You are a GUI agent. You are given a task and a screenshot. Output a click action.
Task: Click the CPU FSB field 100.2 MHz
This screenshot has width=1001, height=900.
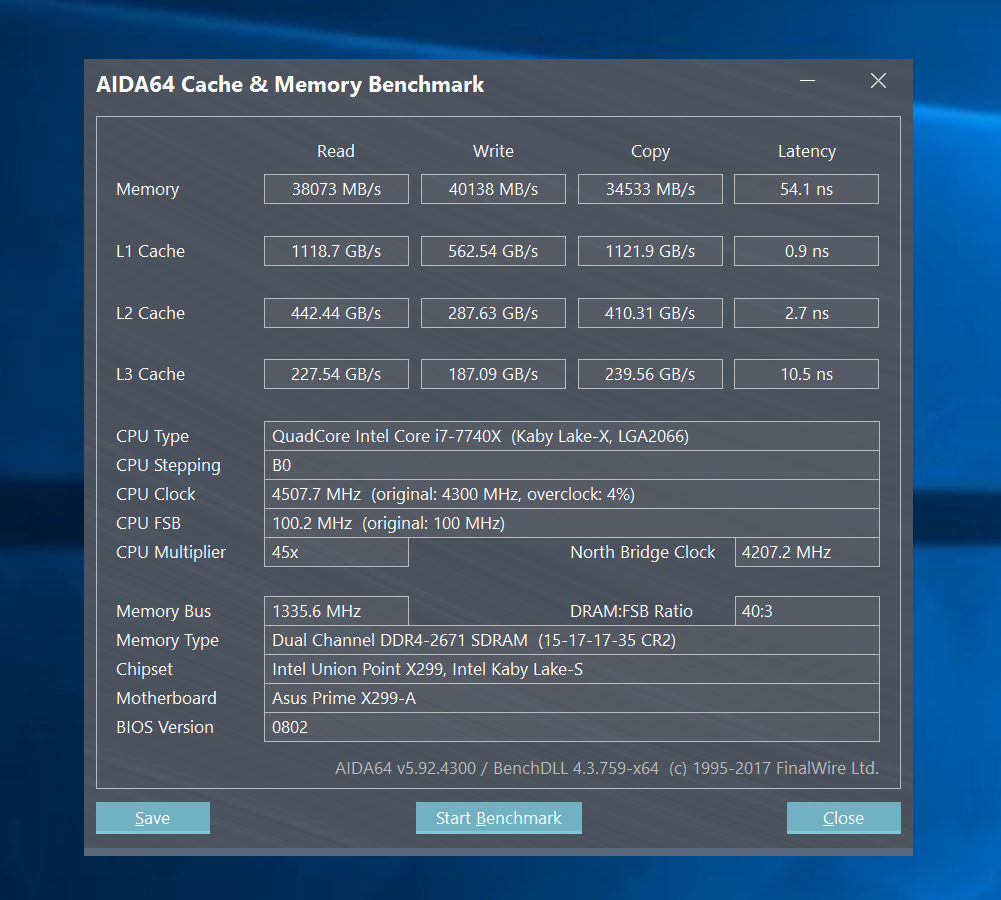tap(572, 523)
